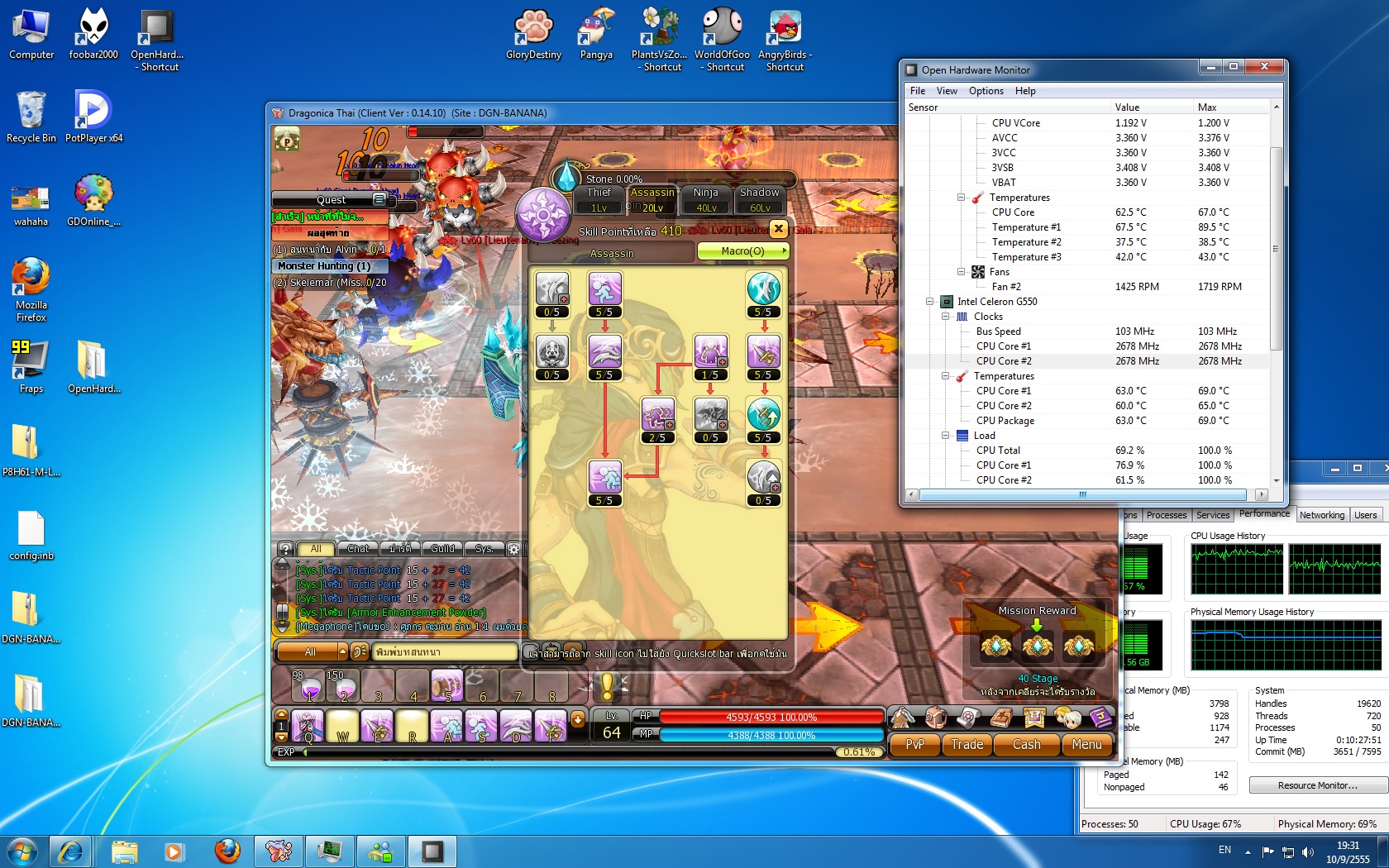Trigger the A quickslot dash skill
The width and height of the screenshot is (1389, 868).
click(446, 726)
